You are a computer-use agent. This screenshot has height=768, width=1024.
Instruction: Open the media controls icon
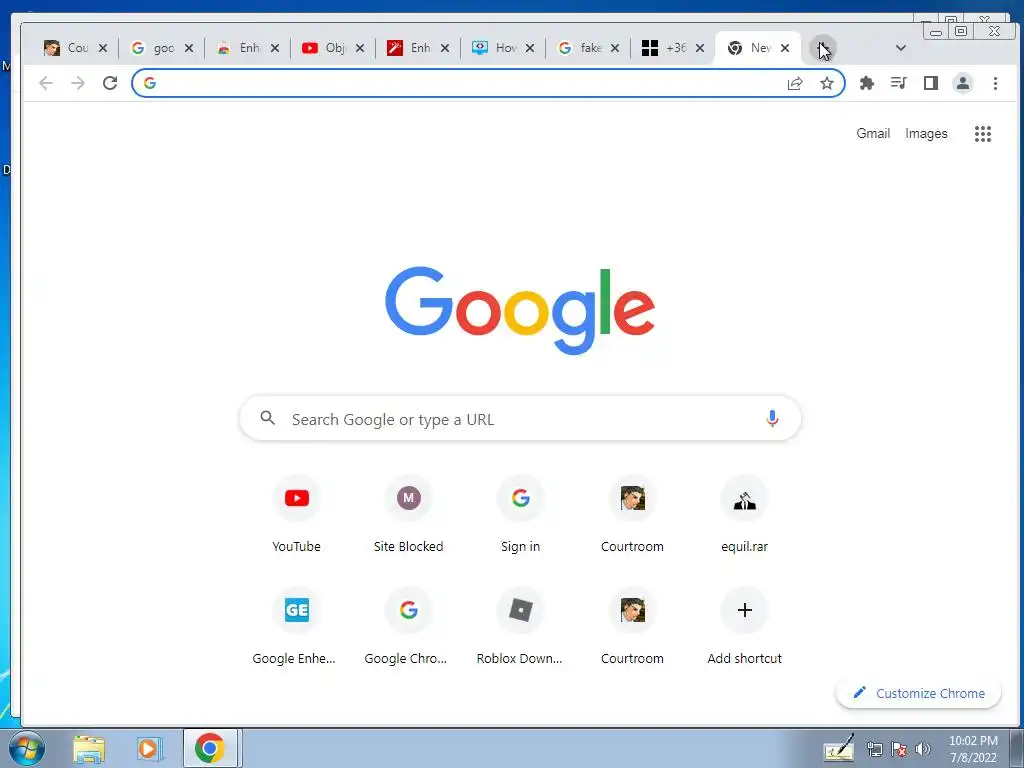(x=899, y=83)
